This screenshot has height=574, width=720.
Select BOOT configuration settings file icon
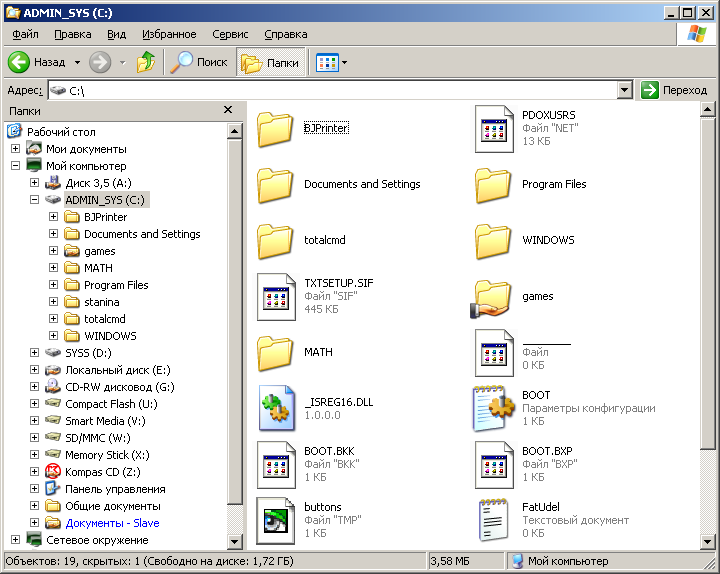pos(494,408)
